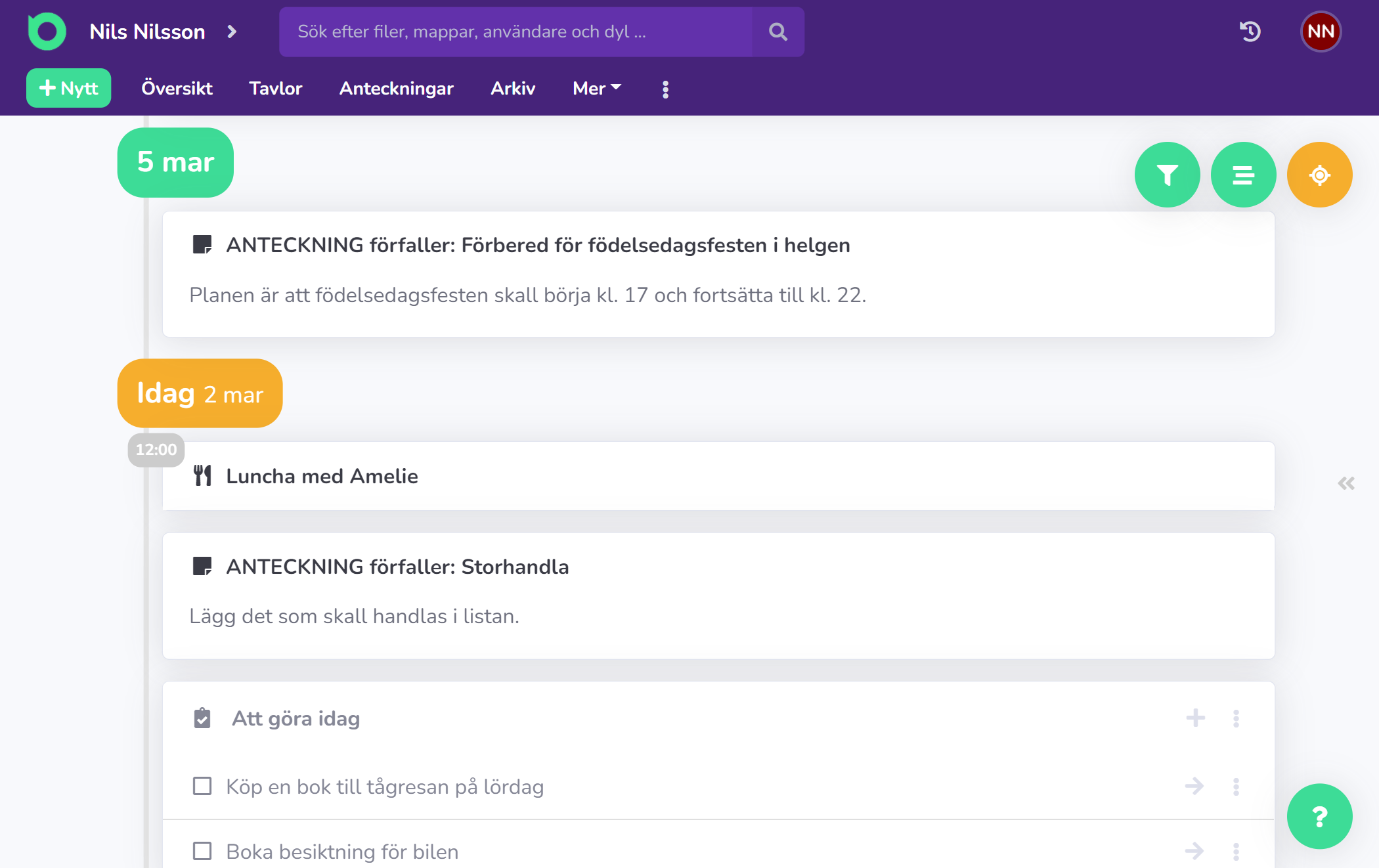Expand the Mer dropdown menu
Image resolution: width=1379 pixels, height=868 pixels.
(596, 88)
